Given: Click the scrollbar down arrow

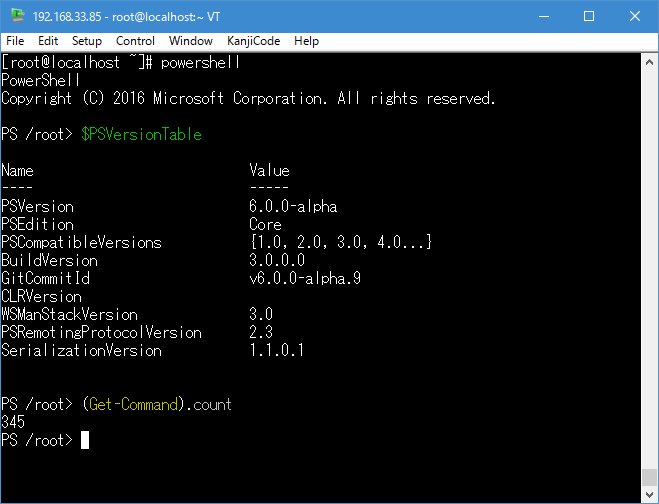Looking at the screenshot, I should pyautogui.click(x=649, y=495).
